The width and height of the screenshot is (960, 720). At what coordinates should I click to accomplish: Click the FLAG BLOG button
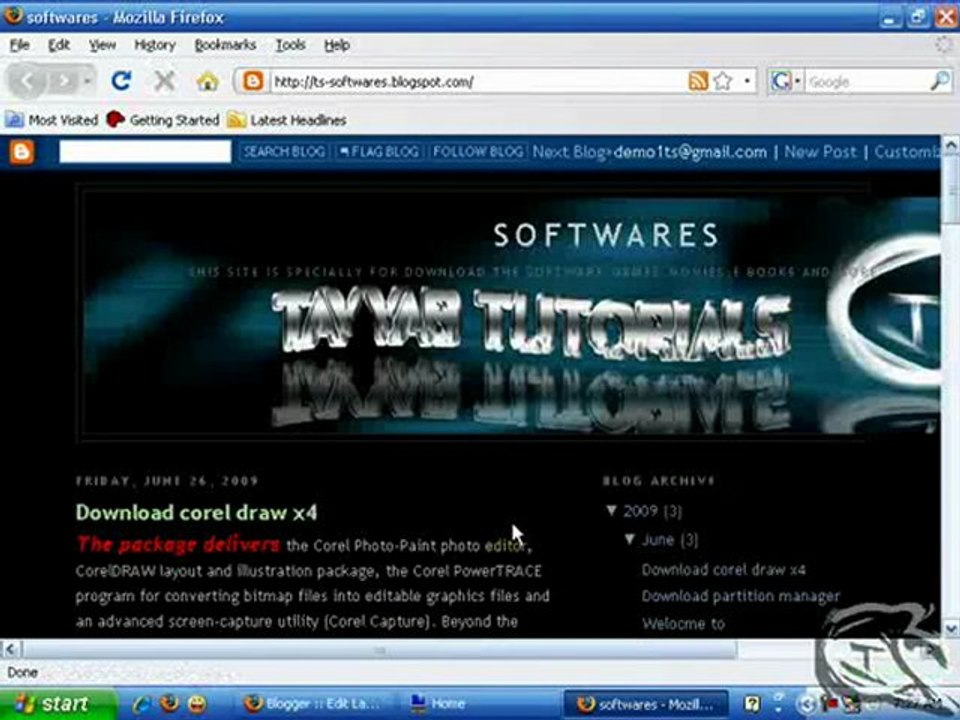[x=379, y=152]
